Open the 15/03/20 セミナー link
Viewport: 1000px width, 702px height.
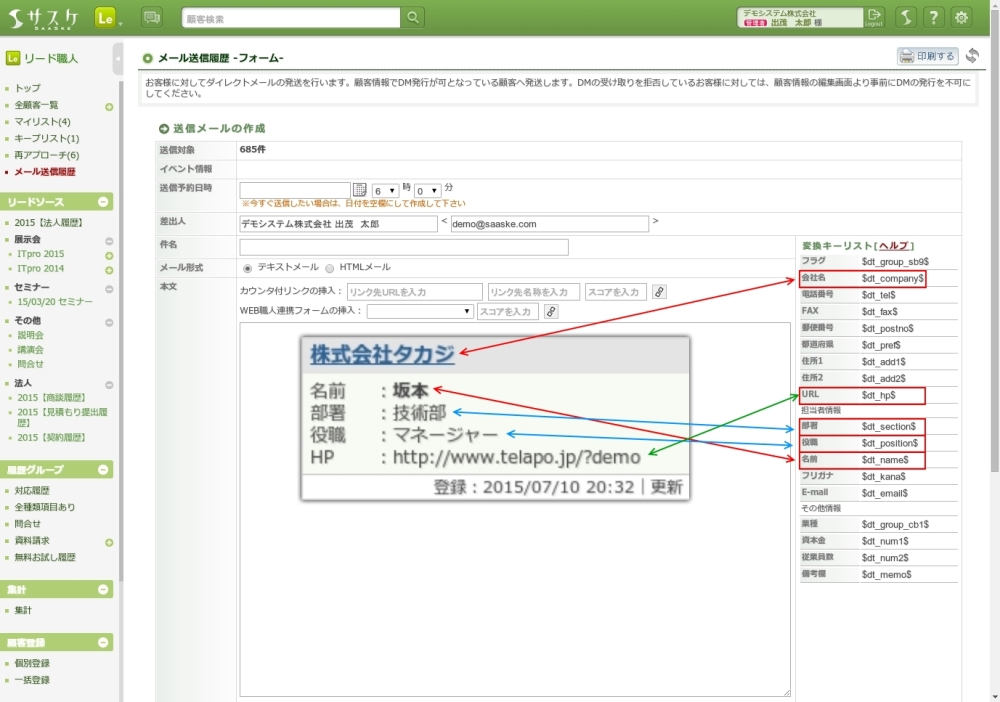point(55,302)
